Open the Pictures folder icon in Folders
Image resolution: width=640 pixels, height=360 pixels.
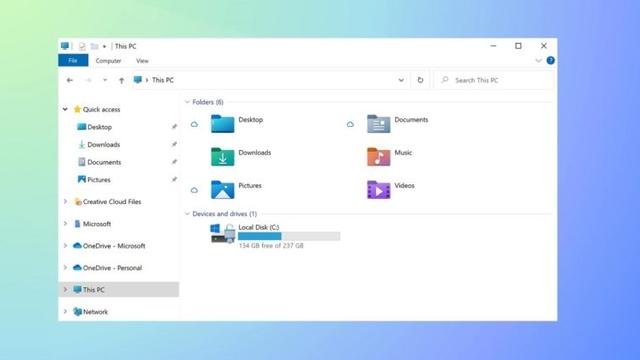click(222, 190)
